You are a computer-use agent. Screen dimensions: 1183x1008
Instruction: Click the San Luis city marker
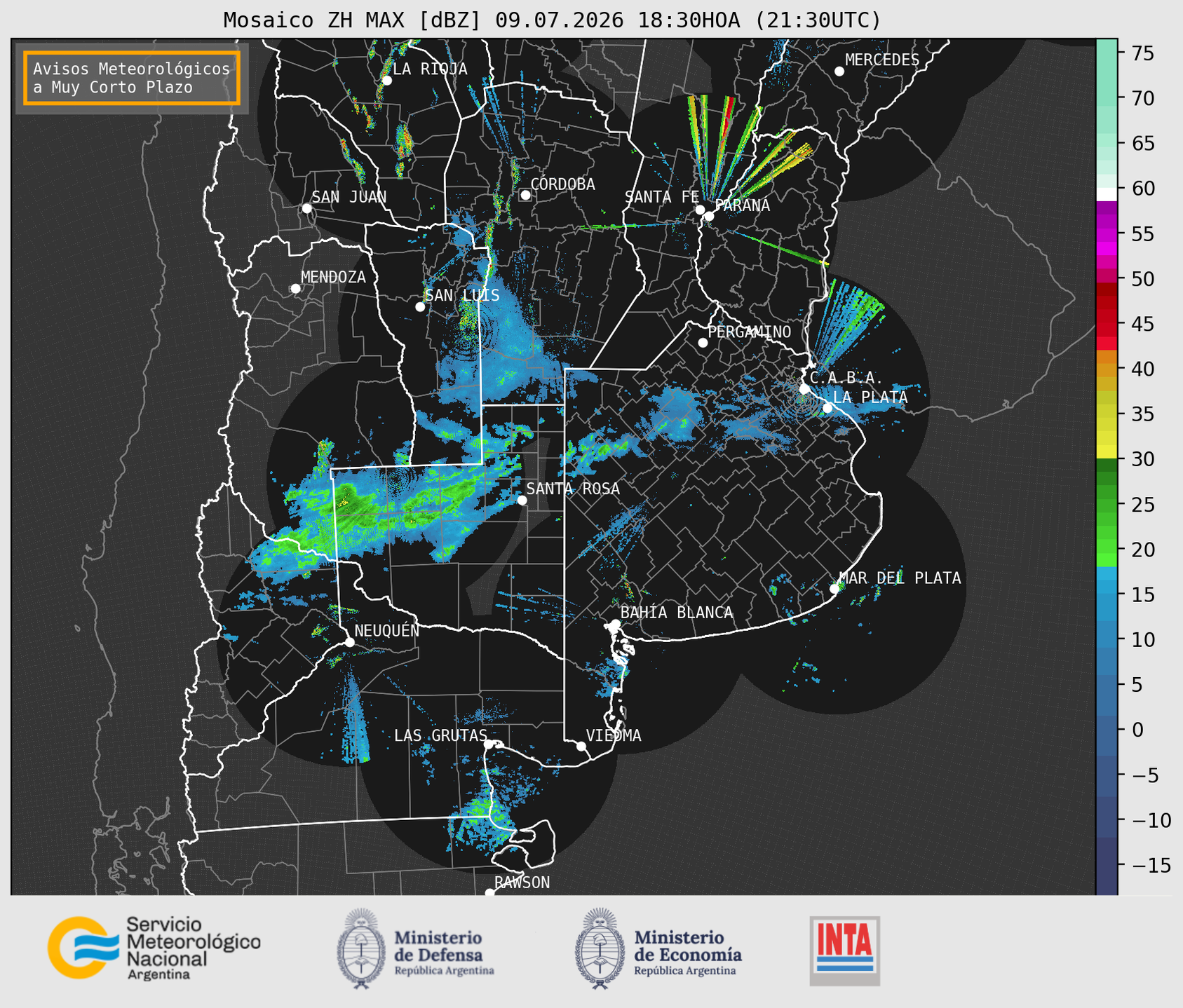[420, 307]
